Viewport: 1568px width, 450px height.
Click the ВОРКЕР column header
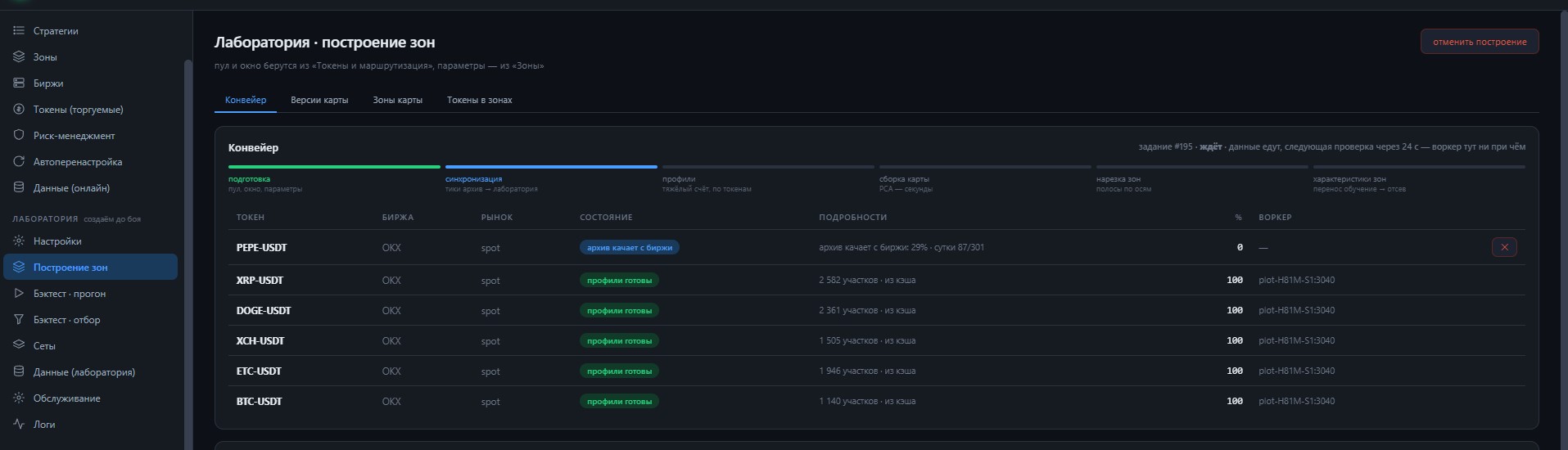(x=1275, y=218)
